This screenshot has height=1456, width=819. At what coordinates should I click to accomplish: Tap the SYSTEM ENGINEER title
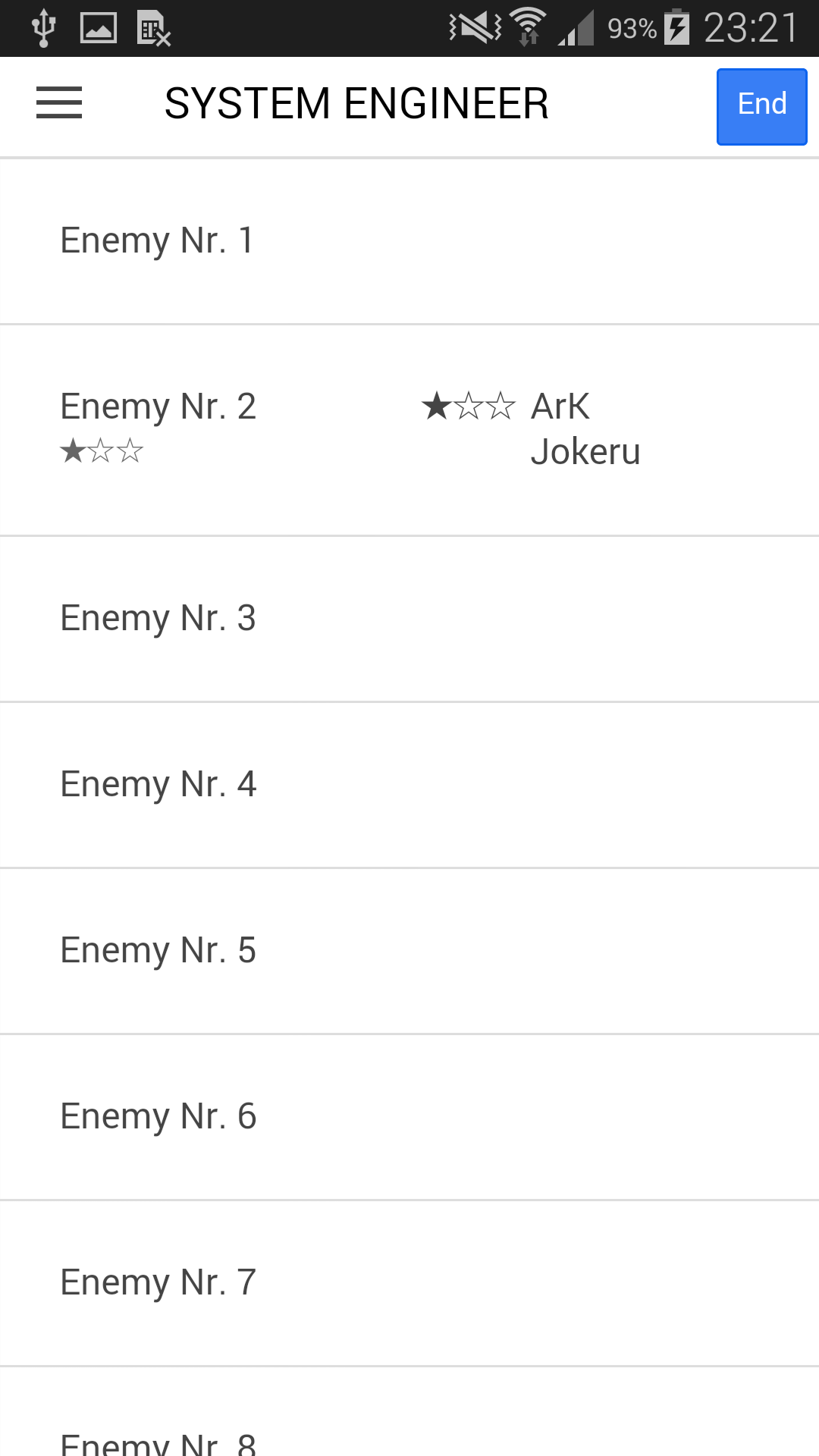pyautogui.click(x=356, y=104)
